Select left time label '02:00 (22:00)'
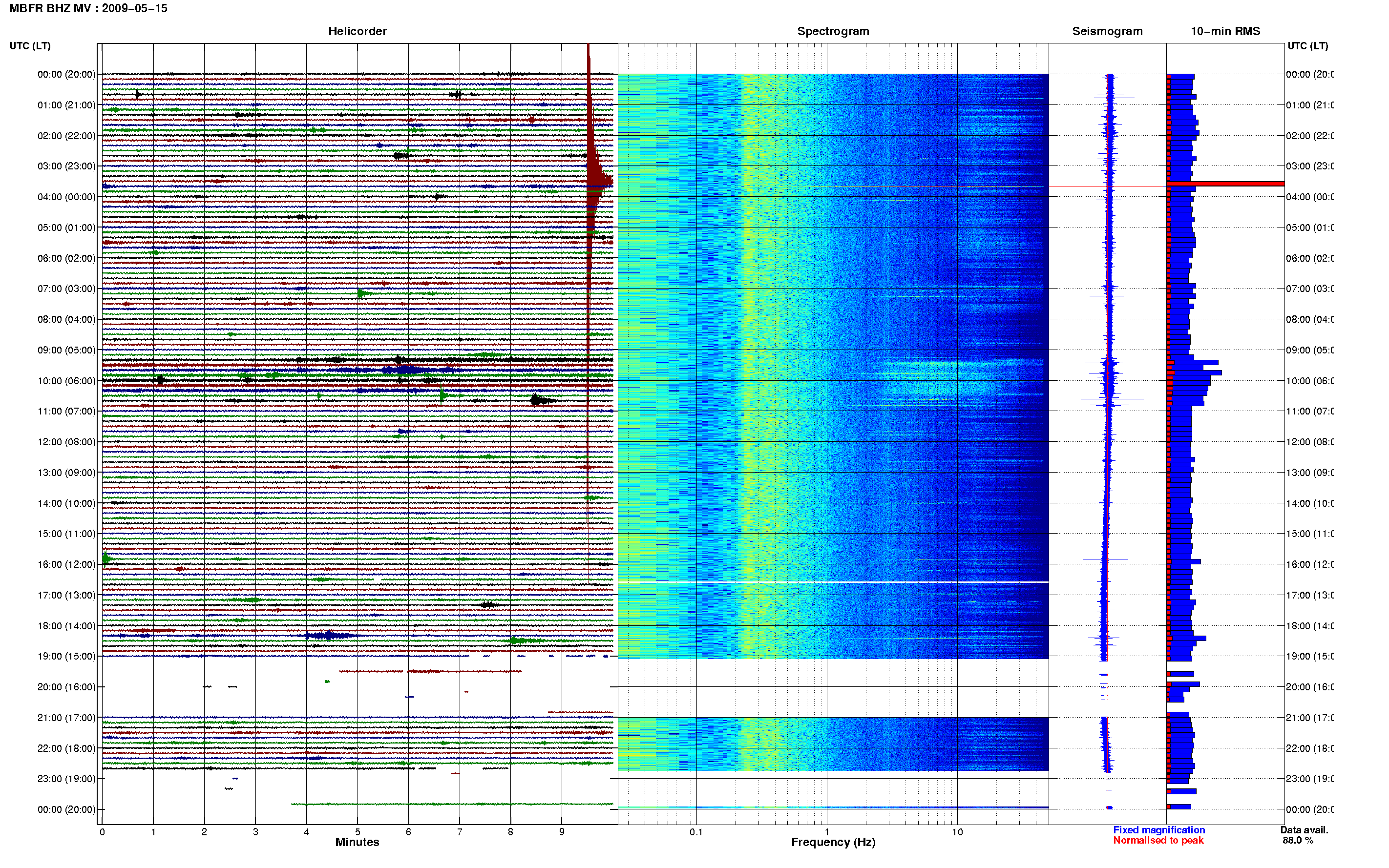This screenshot has width=1389, height=868. click(66, 136)
